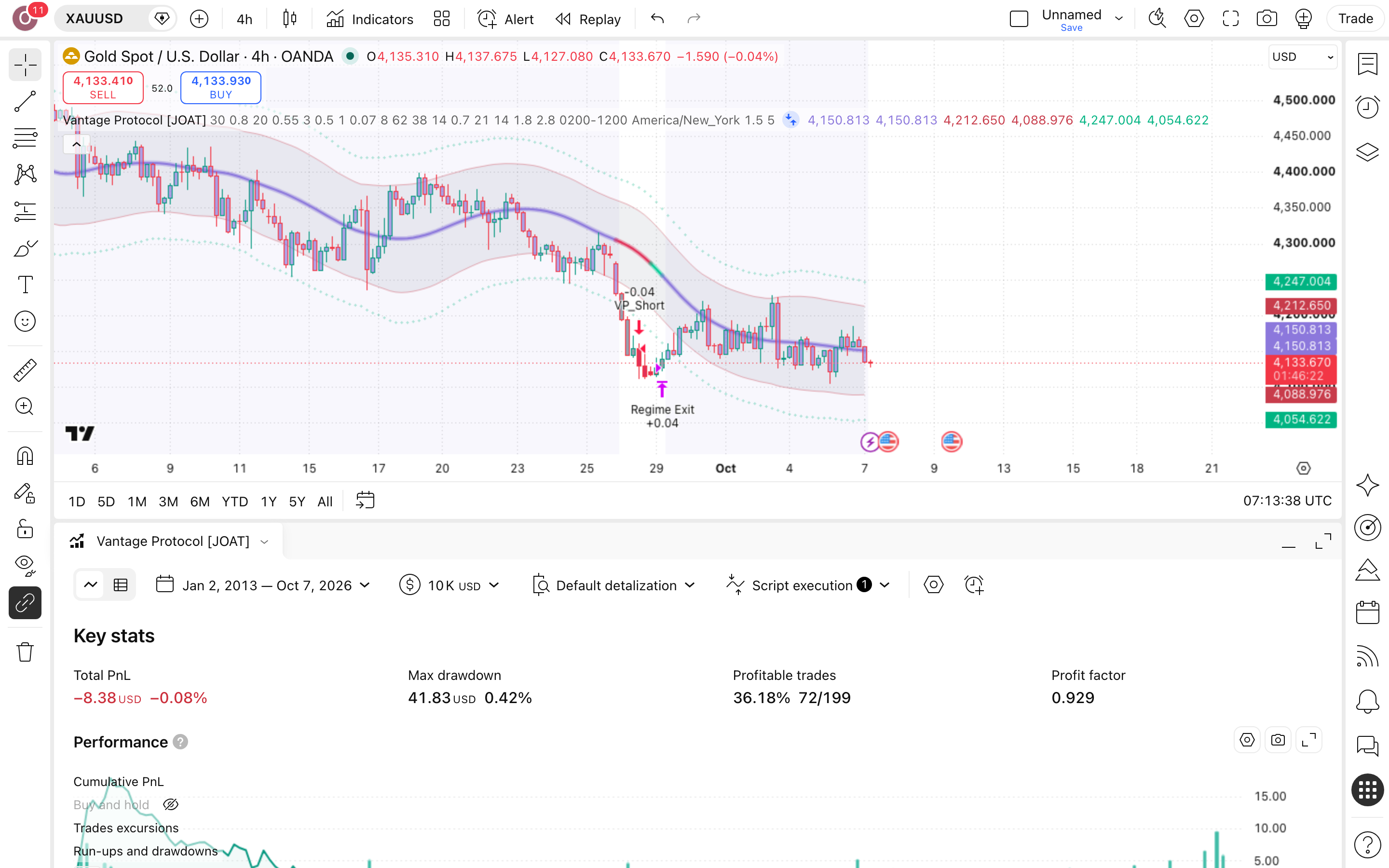Select the YTD time range
This screenshot has height=868, width=1389.
[x=235, y=501]
